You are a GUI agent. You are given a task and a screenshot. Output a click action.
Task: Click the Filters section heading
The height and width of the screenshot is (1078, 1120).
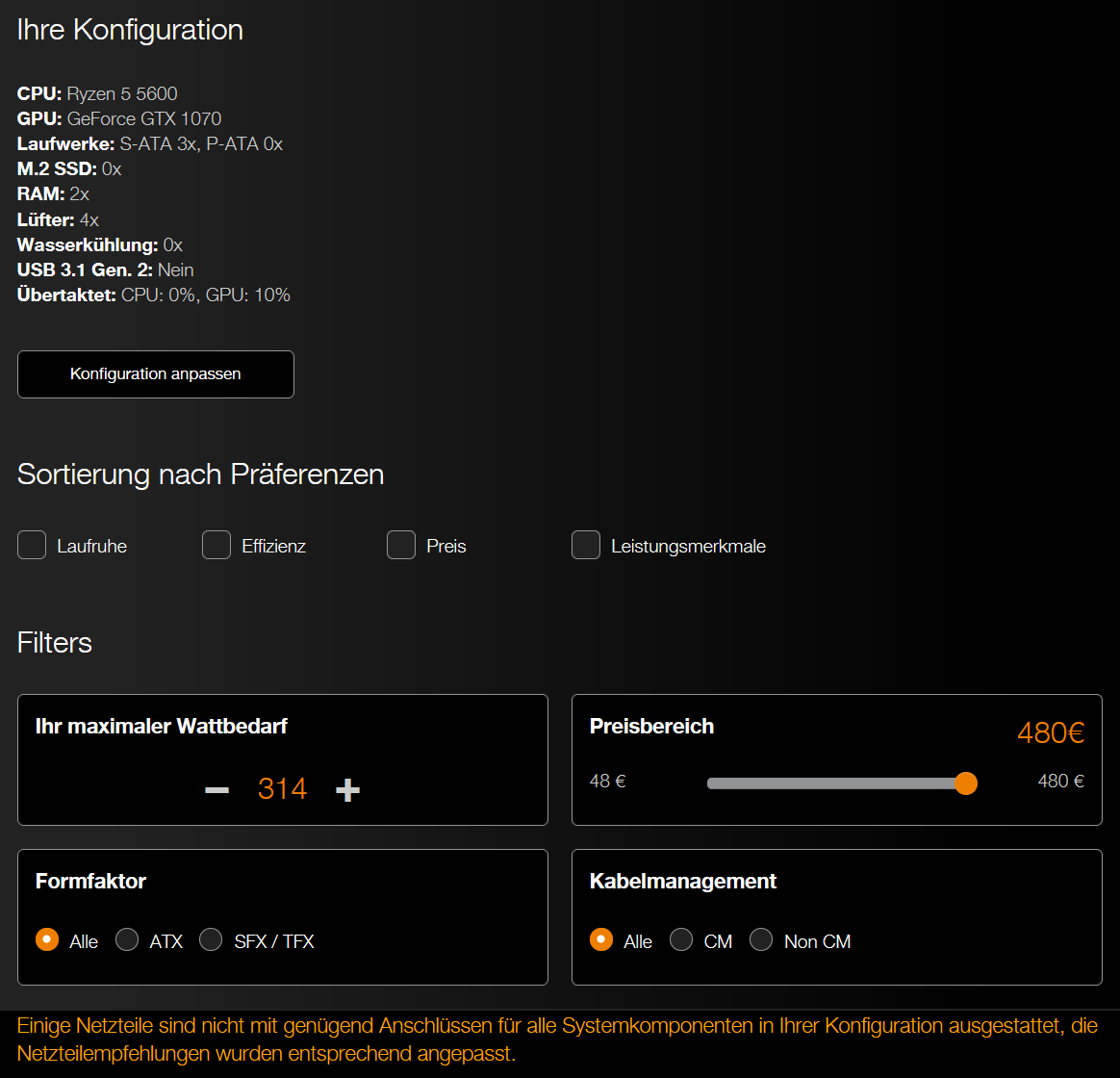click(x=54, y=642)
